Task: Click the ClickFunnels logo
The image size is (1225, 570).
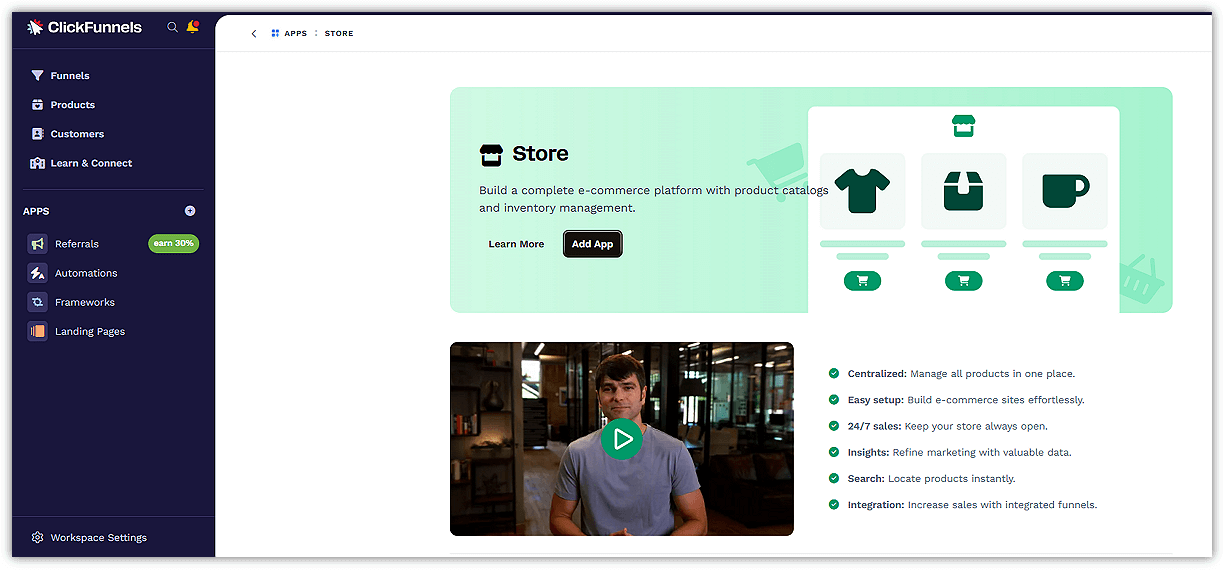Action: 85,27
